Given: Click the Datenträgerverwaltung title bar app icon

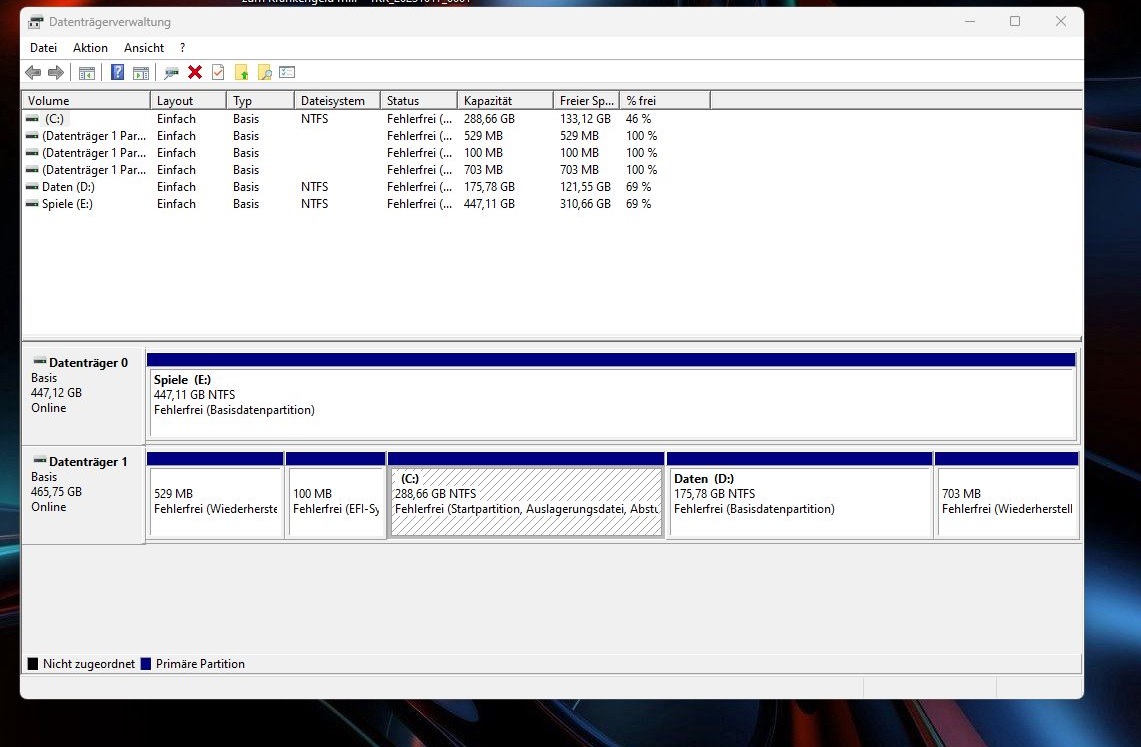Looking at the screenshot, I should (x=36, y=22).
